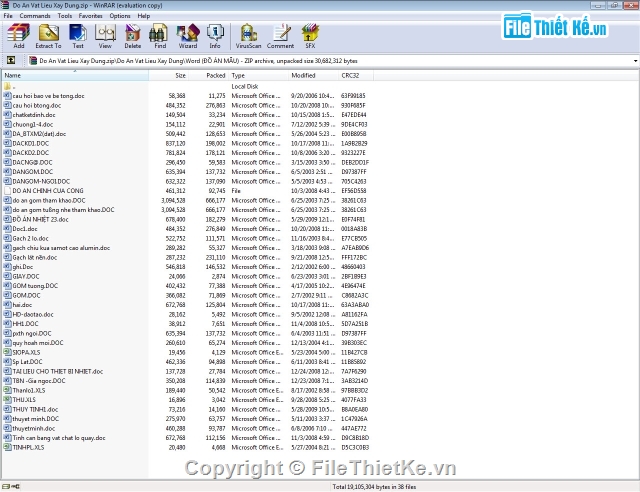
Task: Click icon of chuong1-4.doc file
Action: 7,124
